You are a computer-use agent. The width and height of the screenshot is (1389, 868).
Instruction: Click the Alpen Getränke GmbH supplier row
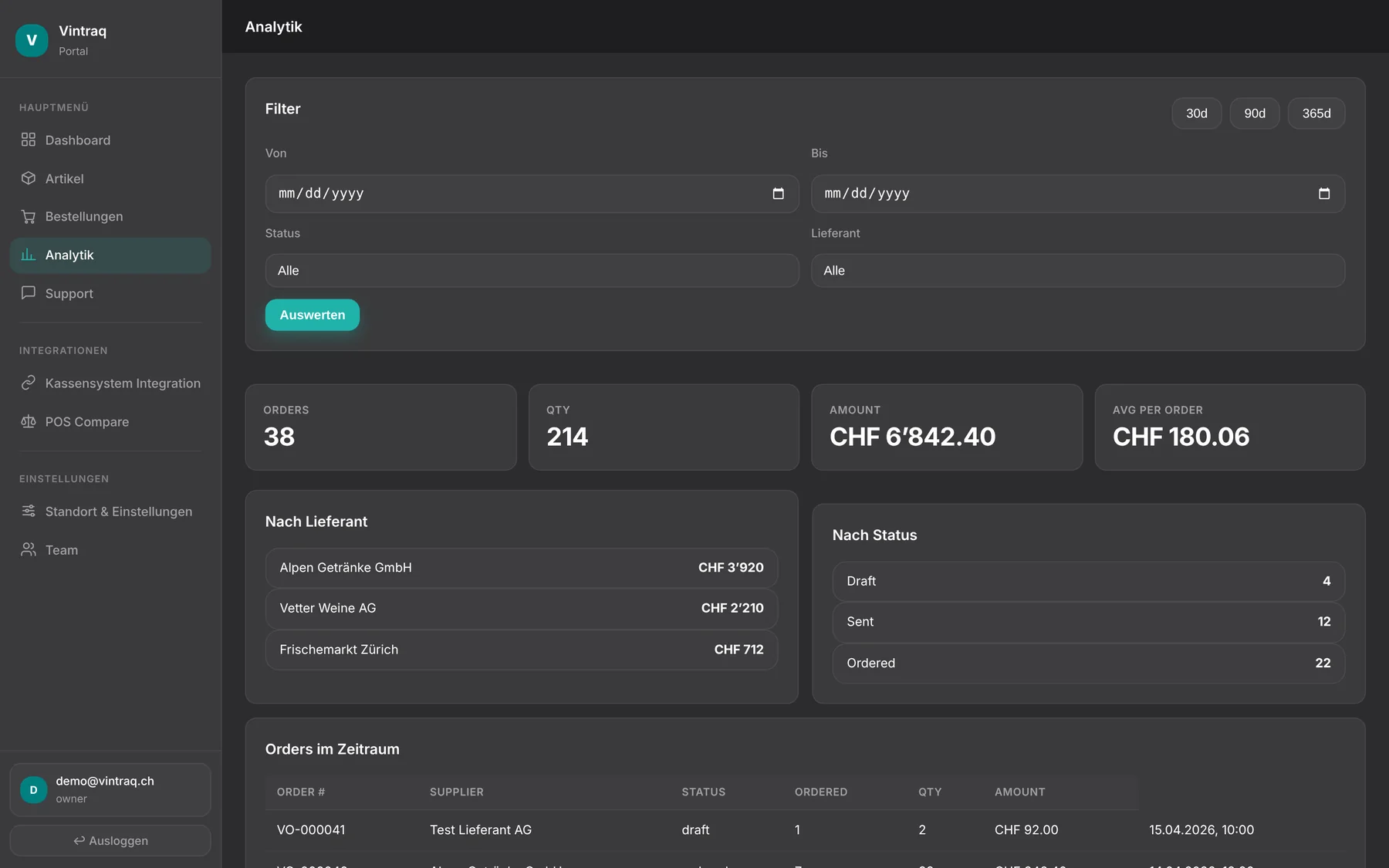tap(522, 567)
